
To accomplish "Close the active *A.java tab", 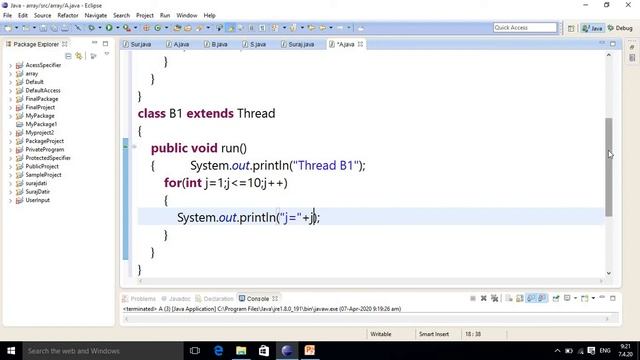I will click(x=360, y=44).
